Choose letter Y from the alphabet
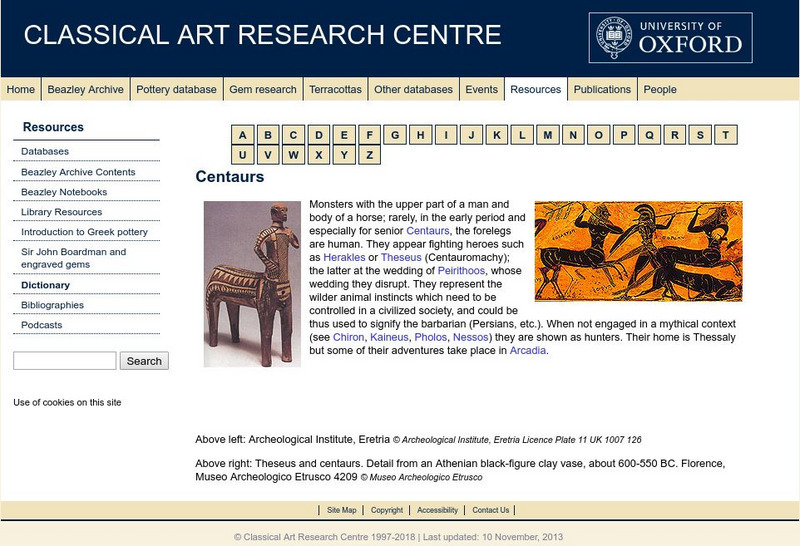This screenshot has width=800, height=546. [344, 155]
